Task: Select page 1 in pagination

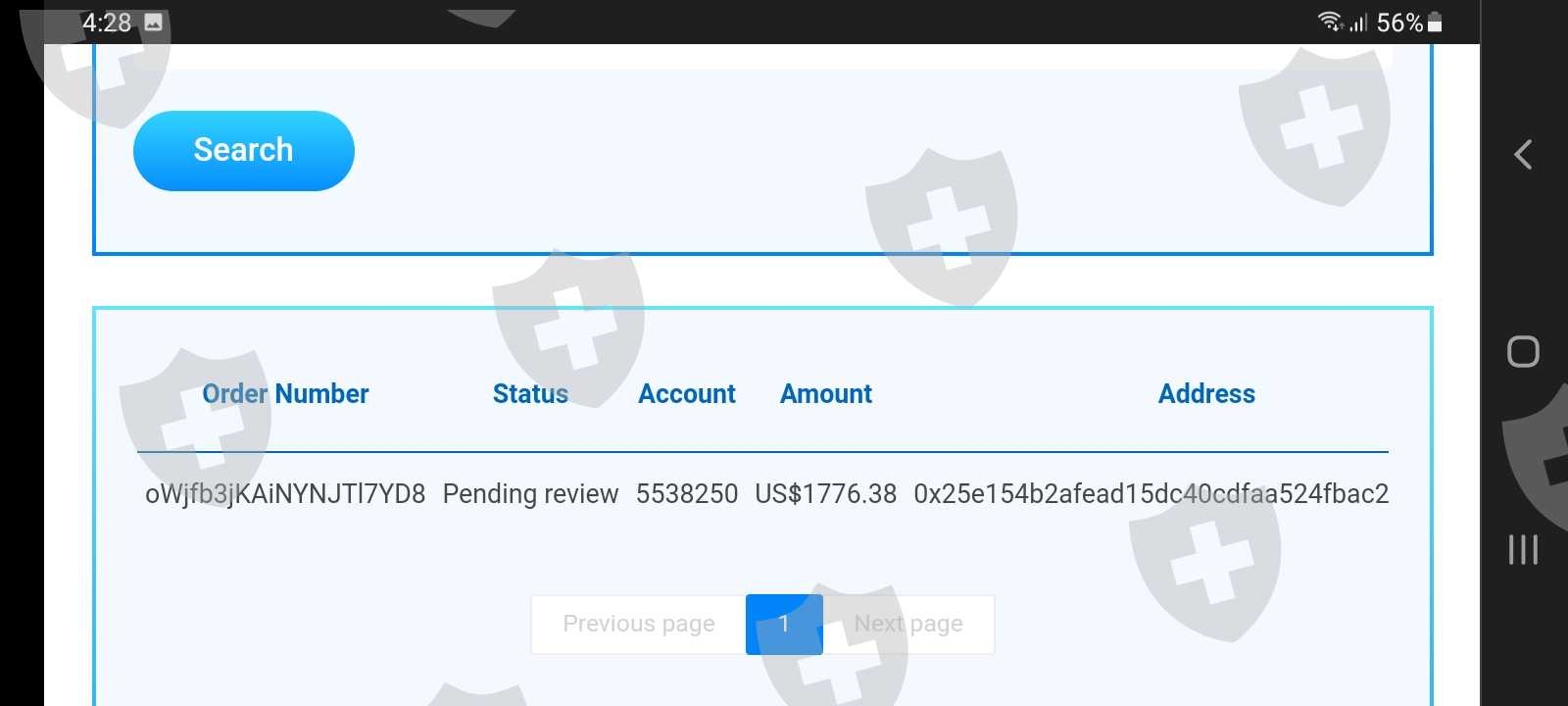Action: click(784, 624)
